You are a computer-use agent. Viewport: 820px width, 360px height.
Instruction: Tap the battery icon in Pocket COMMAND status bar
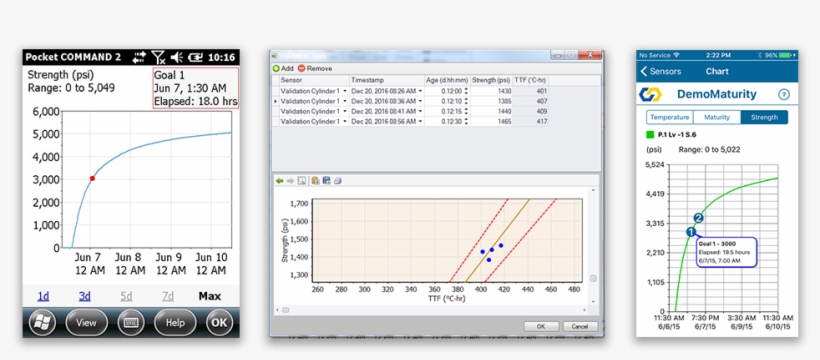click(196, 57)
